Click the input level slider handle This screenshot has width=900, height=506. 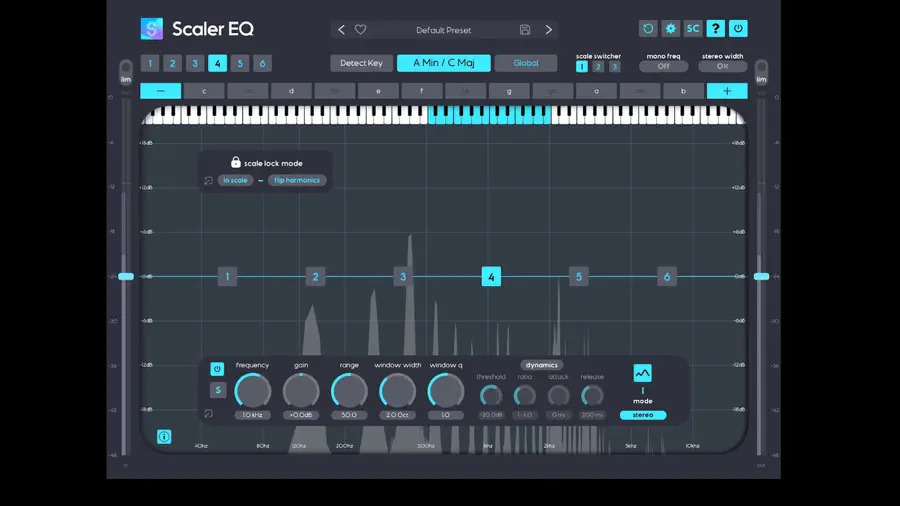pos(126,277)
